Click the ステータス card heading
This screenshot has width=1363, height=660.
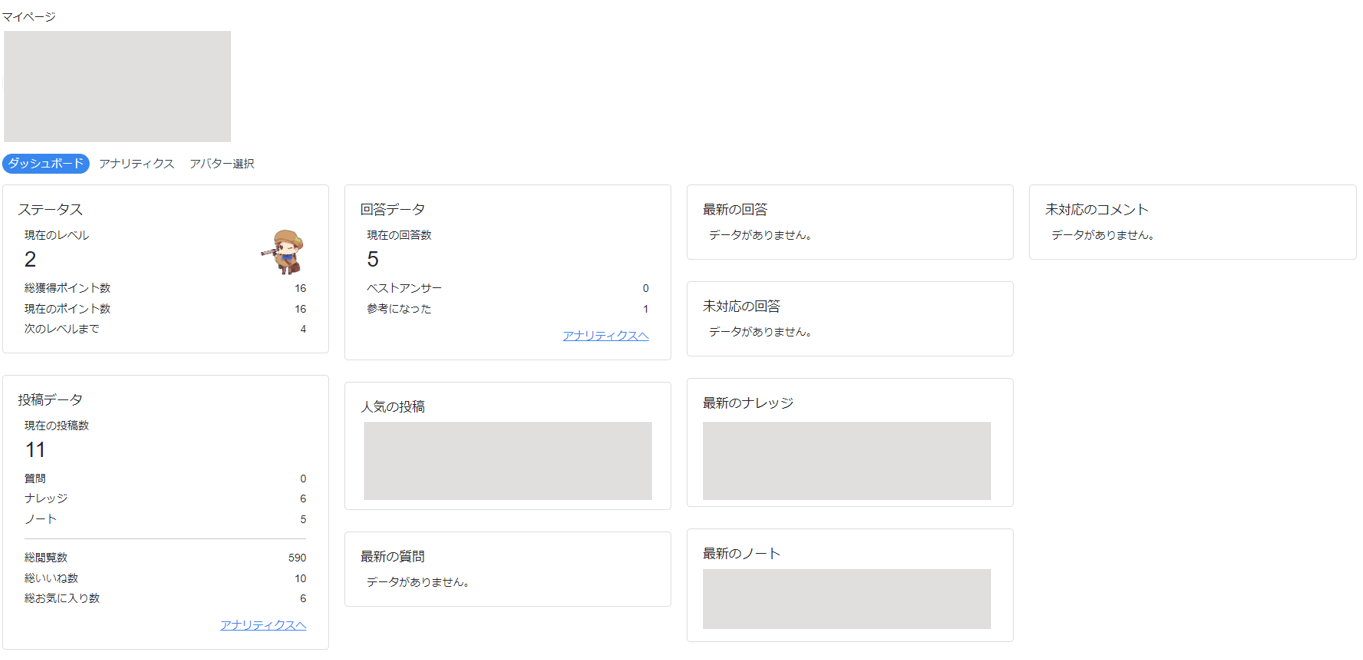coord(50,210)
